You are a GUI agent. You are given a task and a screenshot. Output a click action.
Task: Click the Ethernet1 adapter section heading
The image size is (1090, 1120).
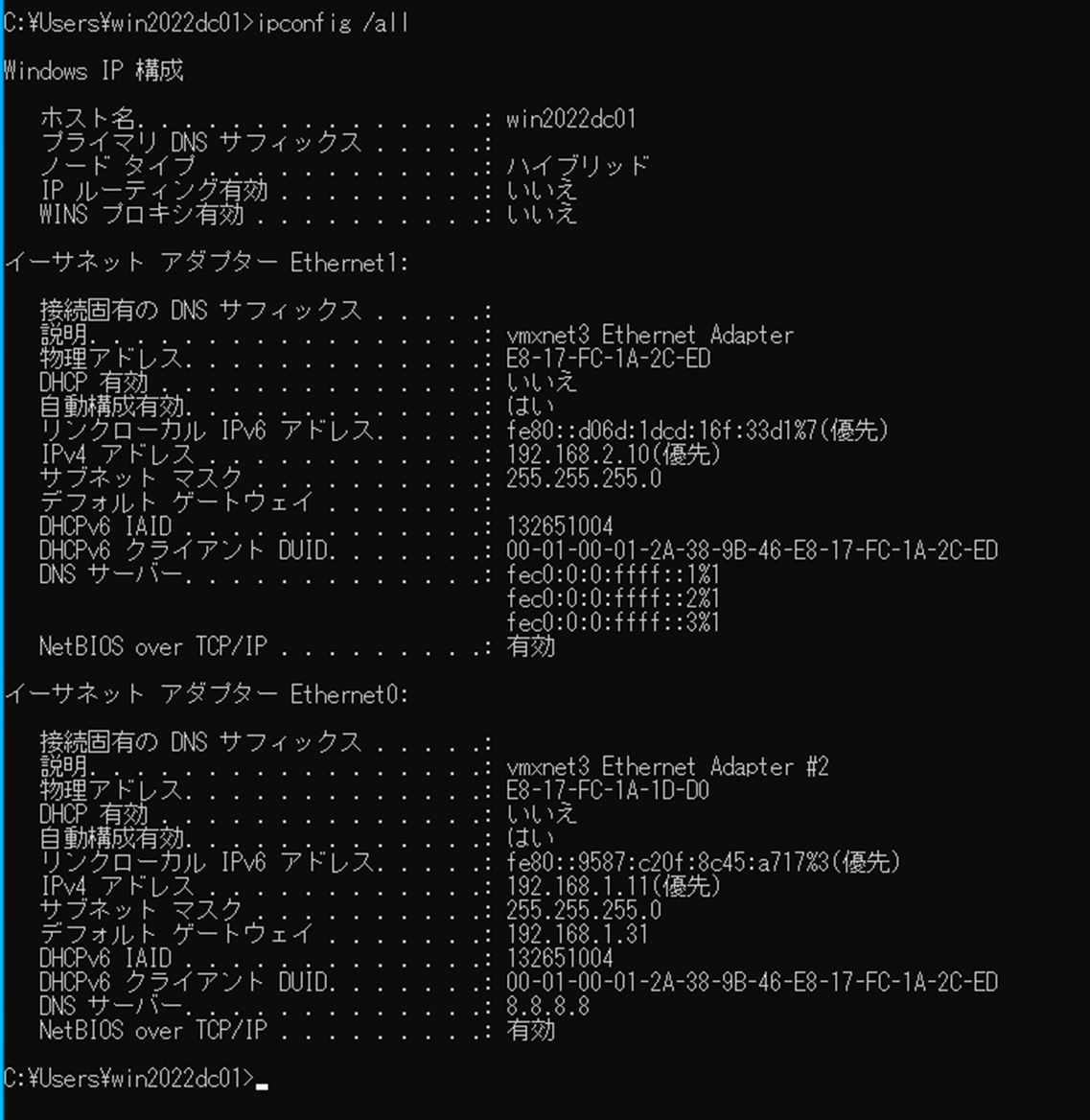206,263
